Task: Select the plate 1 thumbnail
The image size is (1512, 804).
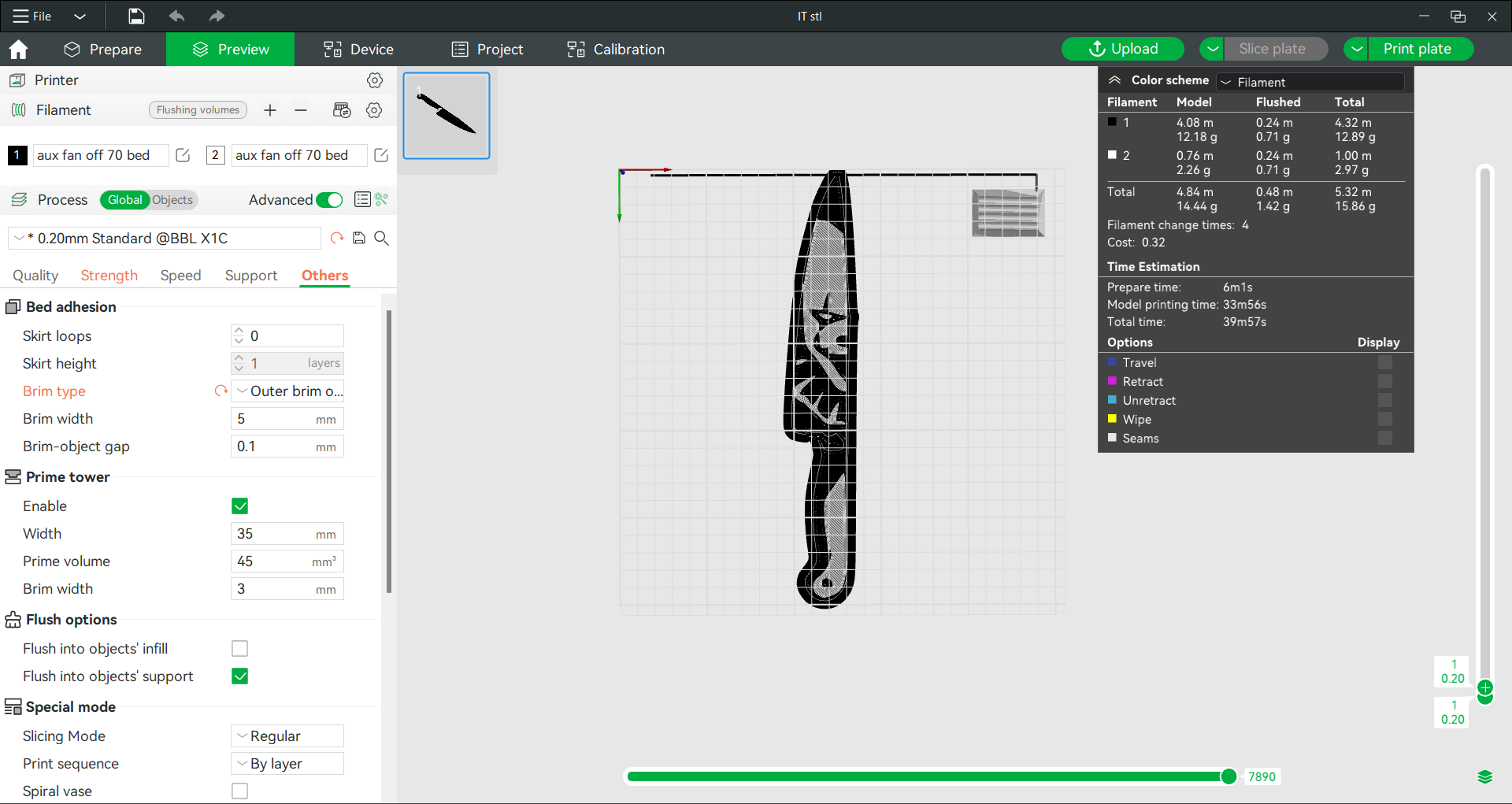Action: (447, 116)
